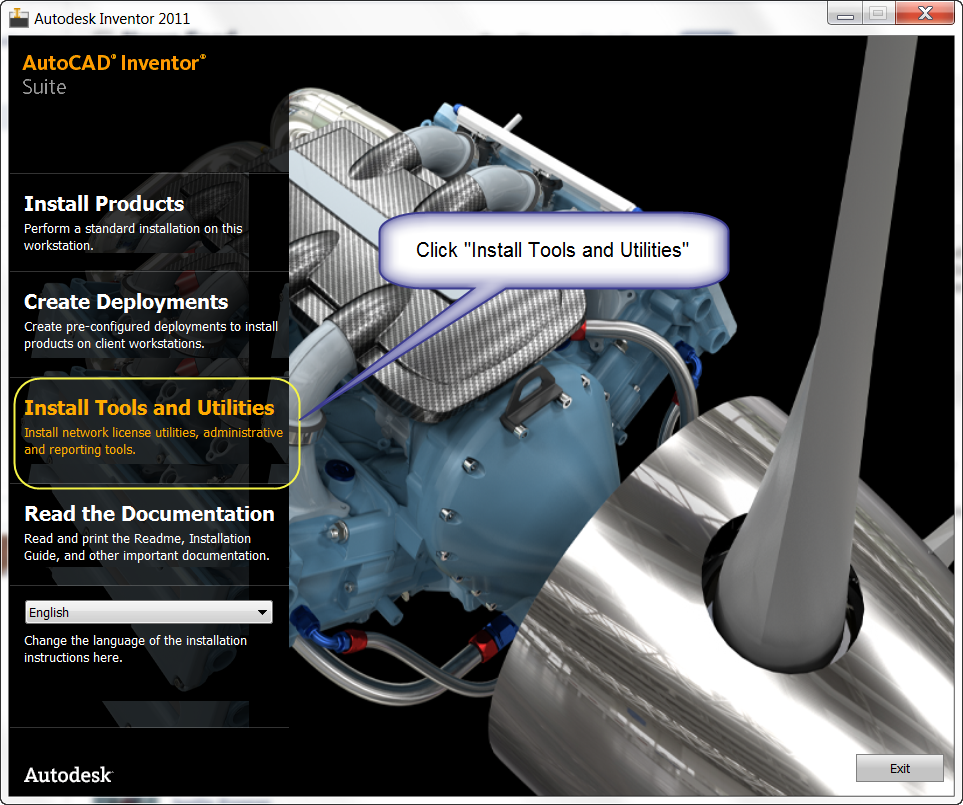This screenshot has height=805, width=963.
Task: Select Create Deployments
Action: pyautogui.click(x=126, y=301)
